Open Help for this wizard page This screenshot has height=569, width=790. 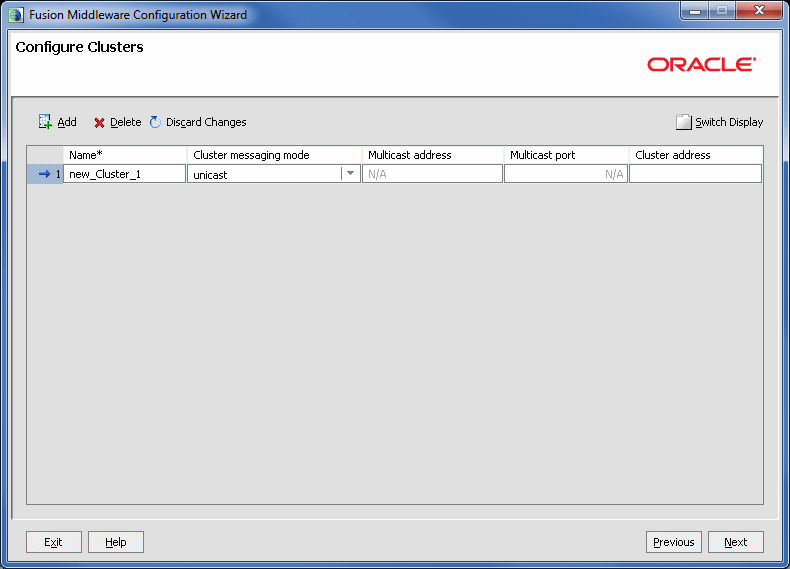coord(116,542)
